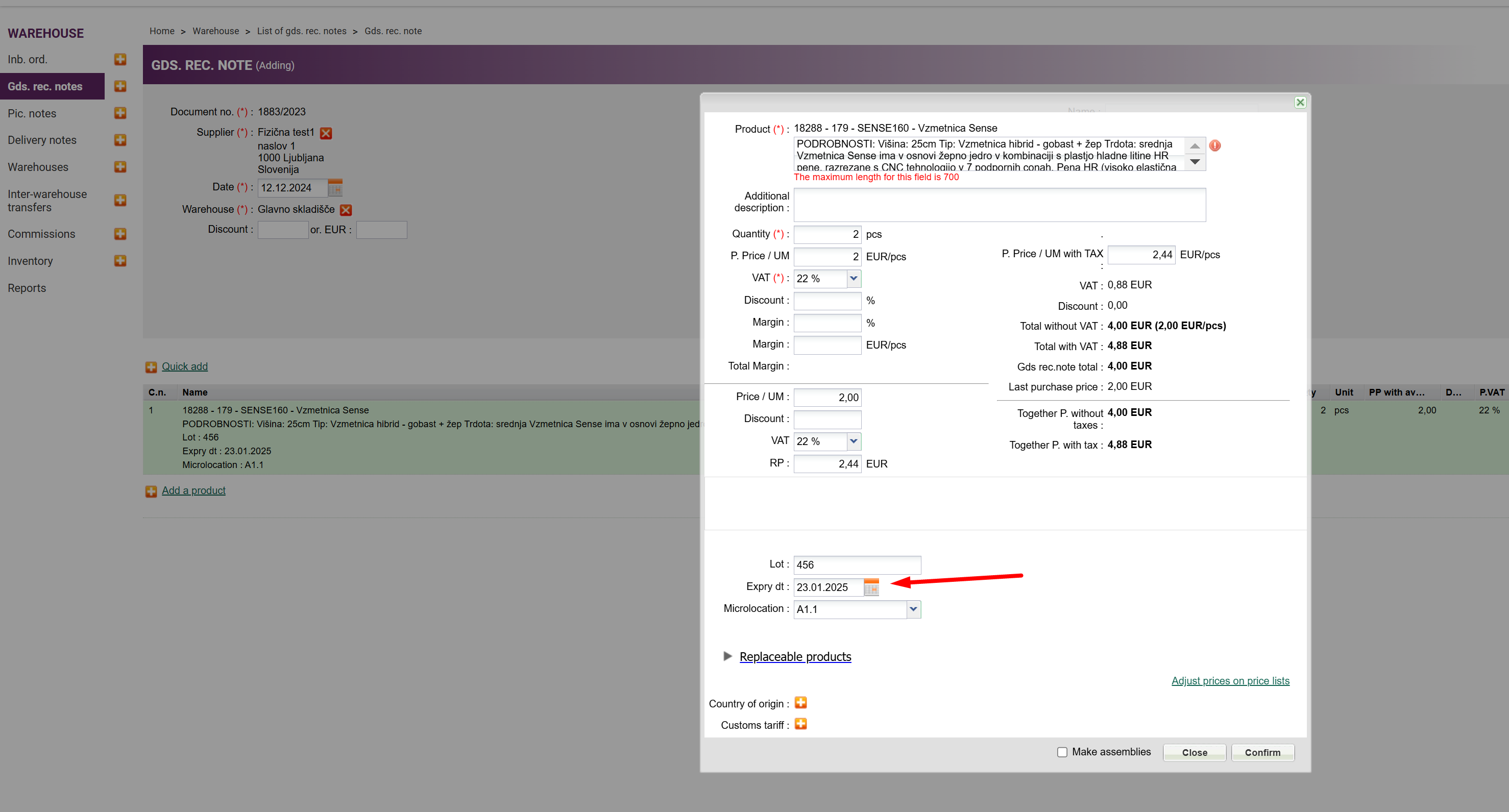Click the red warning icon beside description
This screenshot has height=812, width=1509.
1215,145
